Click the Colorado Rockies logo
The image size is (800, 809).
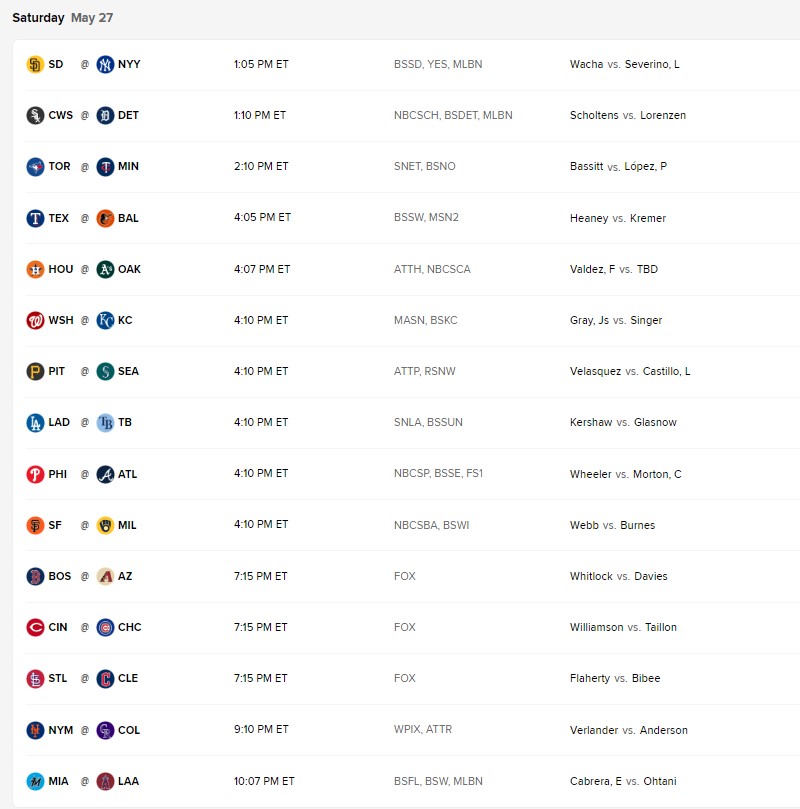tap(104, 730)
